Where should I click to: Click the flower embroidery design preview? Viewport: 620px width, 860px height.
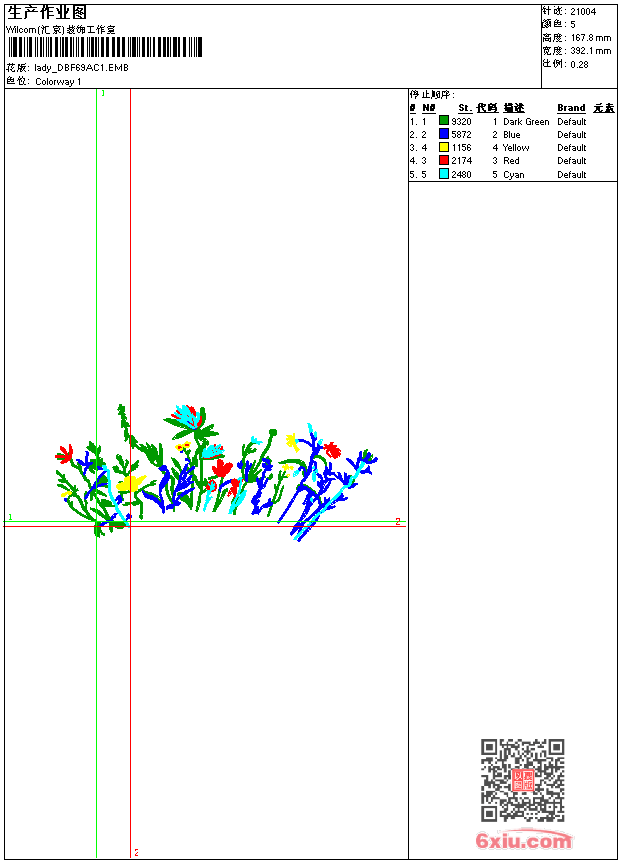[217, 473]
